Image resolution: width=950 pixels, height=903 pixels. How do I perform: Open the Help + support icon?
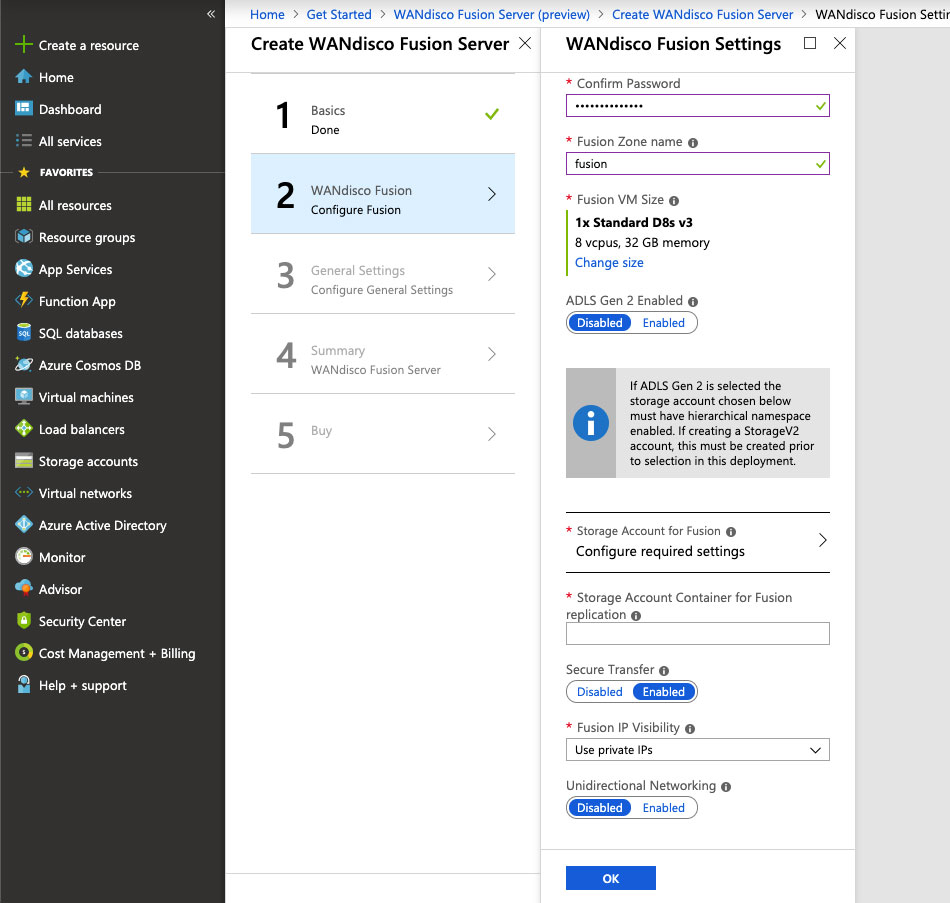tap(24, 684)
